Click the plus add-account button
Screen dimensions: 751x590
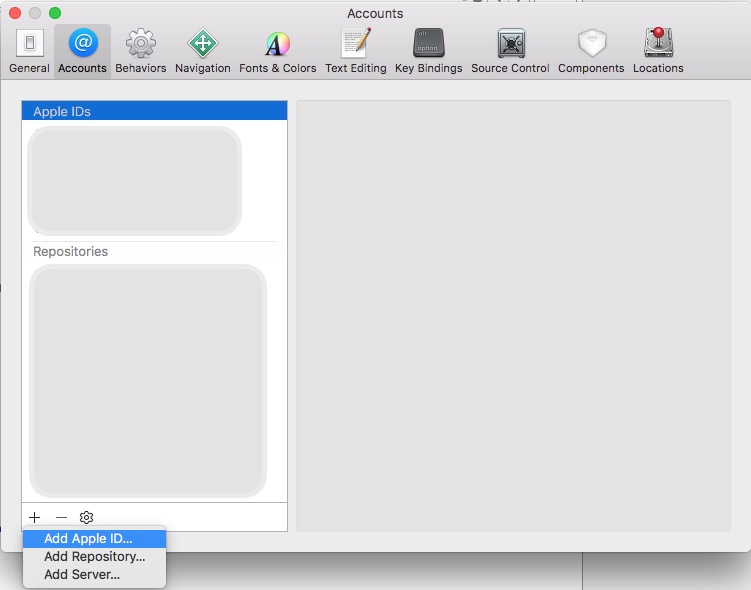point(34,517)
